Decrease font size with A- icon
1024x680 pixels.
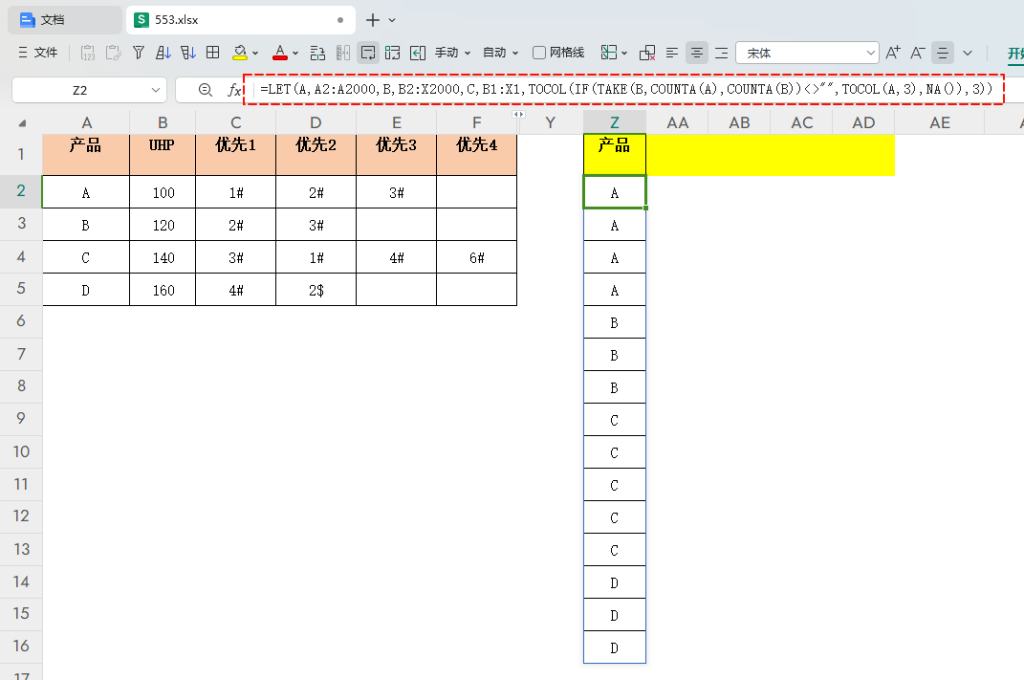918,53
